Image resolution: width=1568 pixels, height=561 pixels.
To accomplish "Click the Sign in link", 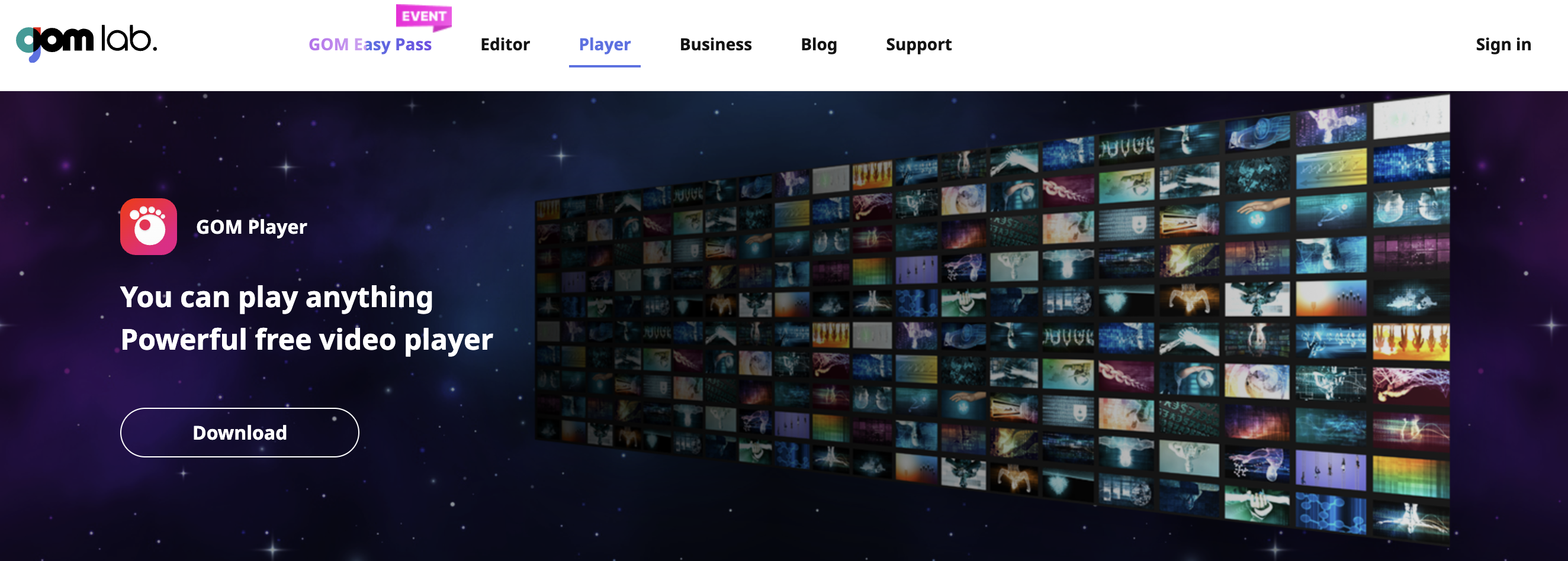I will click(x=1502, y=45).
